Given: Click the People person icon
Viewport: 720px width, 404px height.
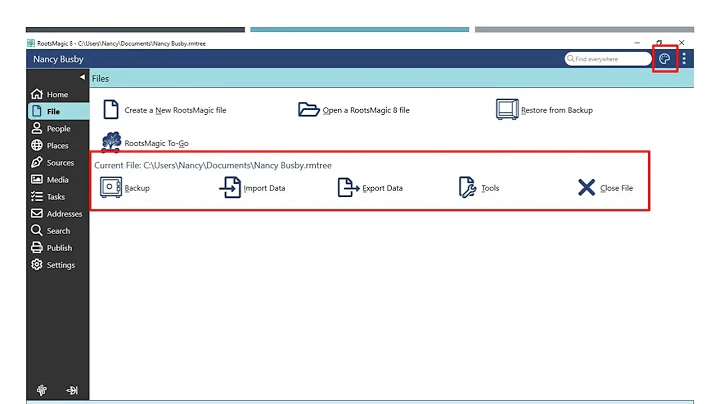Looking at the screenshot, I should pos(37,128).
